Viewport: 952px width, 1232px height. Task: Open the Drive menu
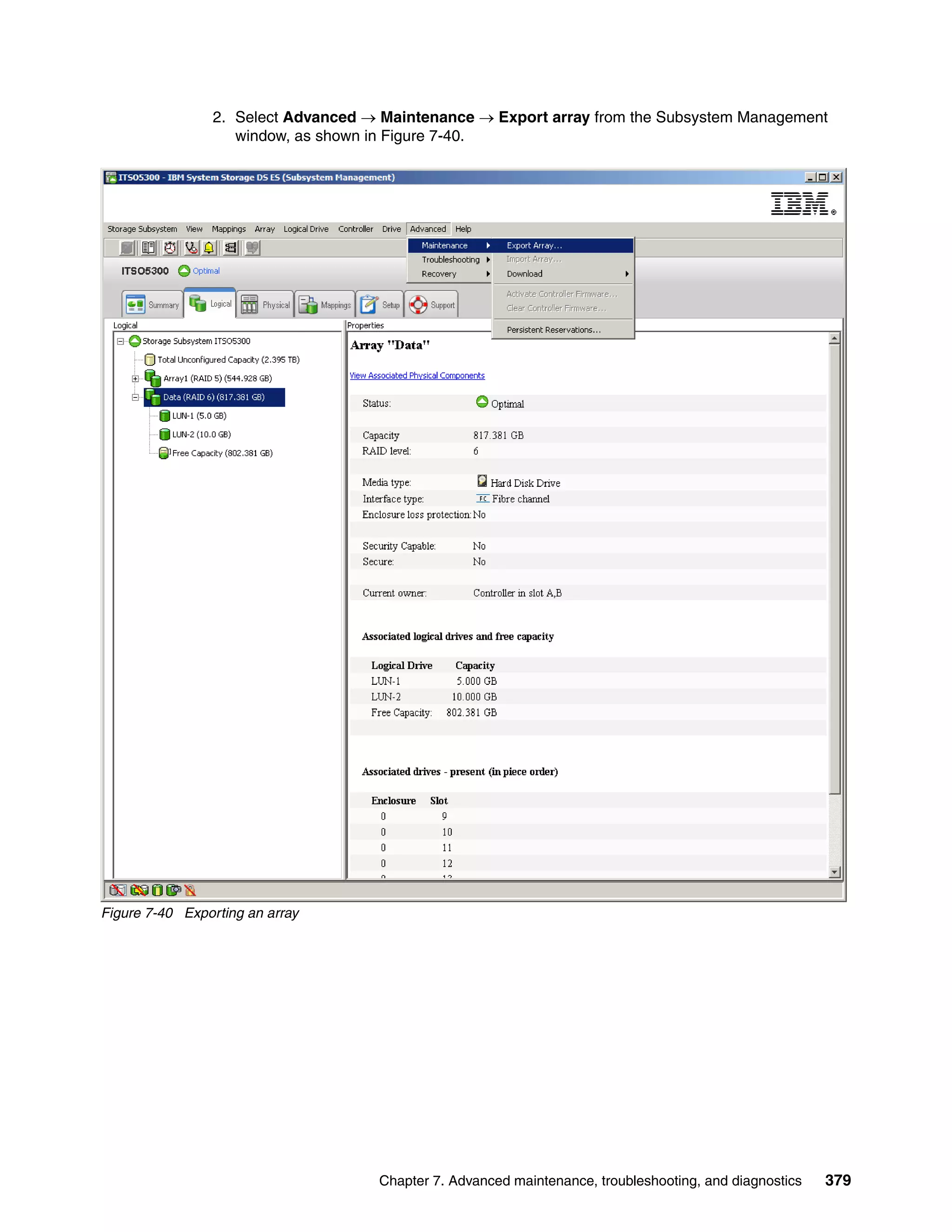click(x=391, y=229)
